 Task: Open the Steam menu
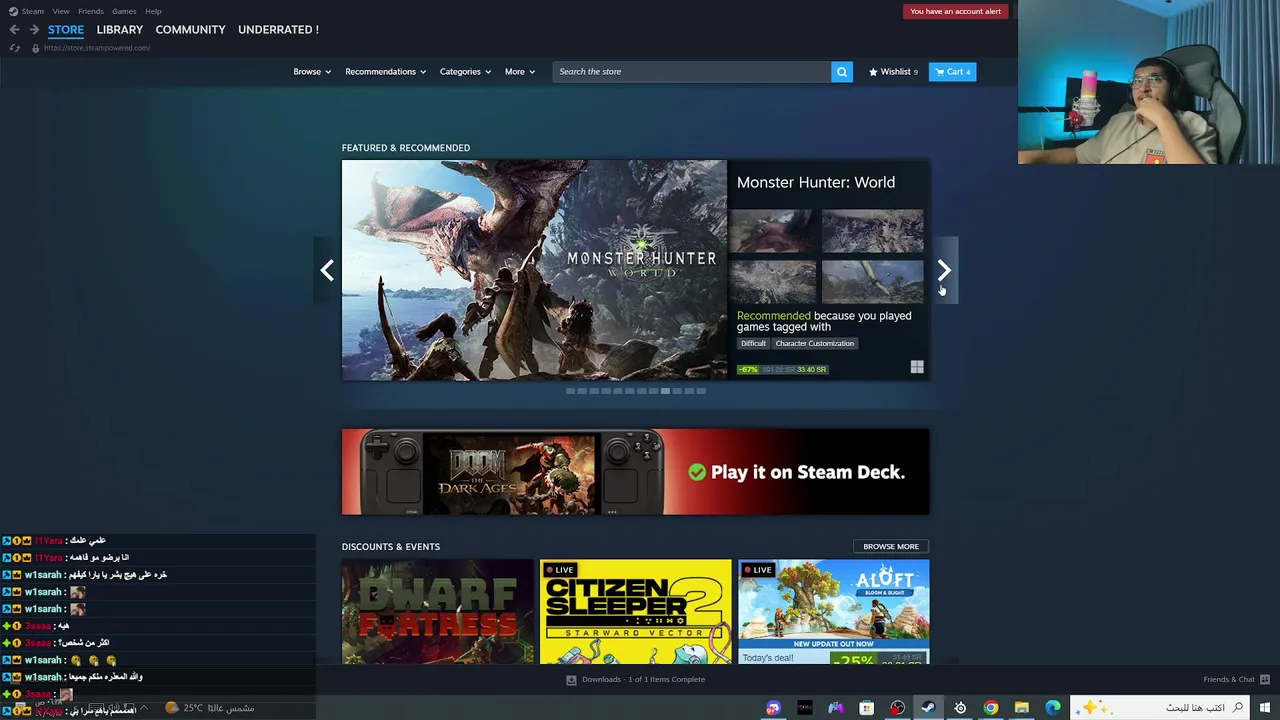(33, 11)
